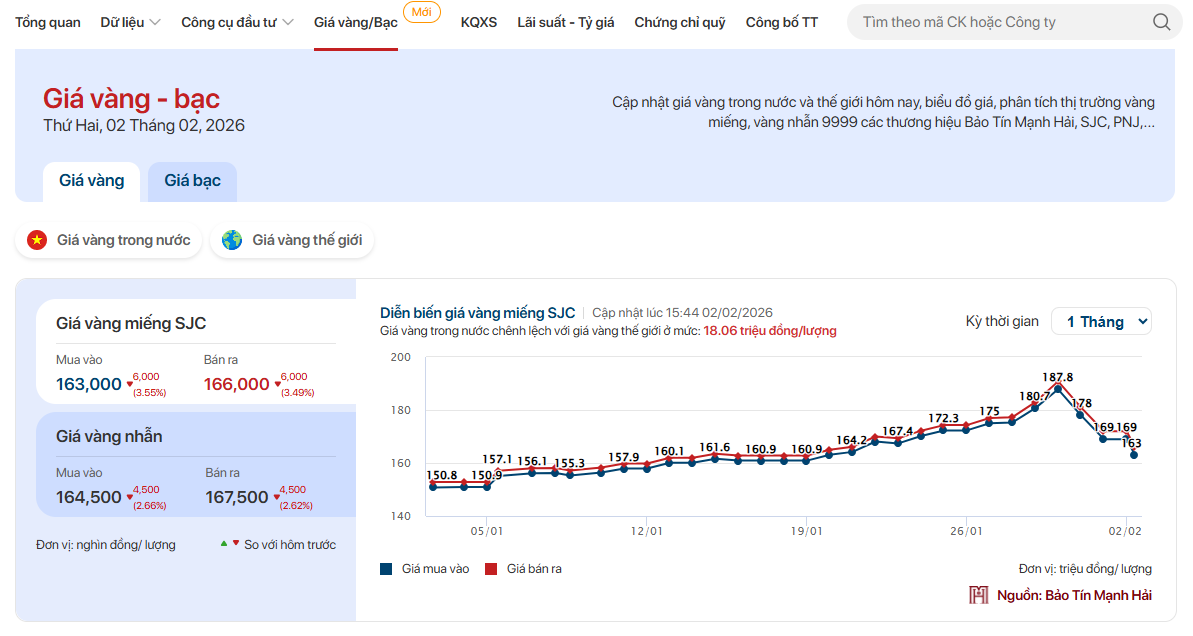The image size is (1193, 636).
Task: Switch to the Giá bạc tab
Action: coord(192,181)
